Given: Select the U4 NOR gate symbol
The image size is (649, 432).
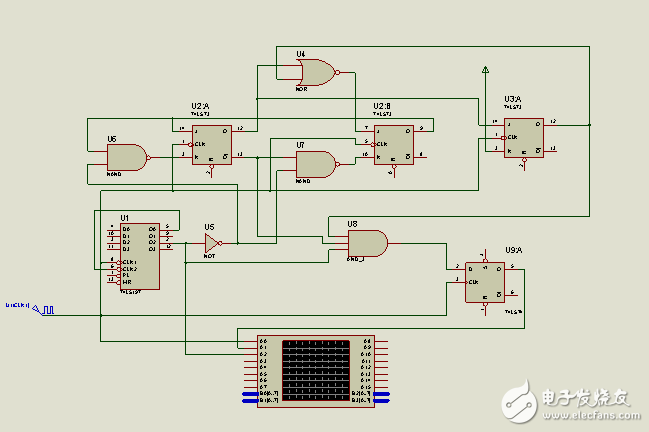Looking at the screenshot, I should point(315,72).
